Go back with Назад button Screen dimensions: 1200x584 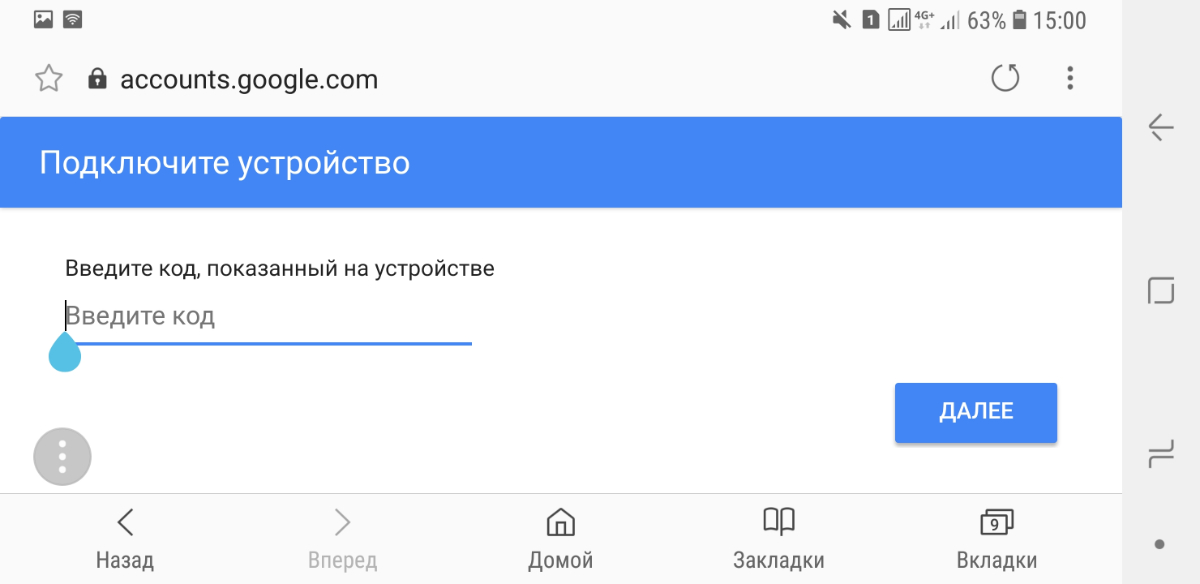[125, 538]
